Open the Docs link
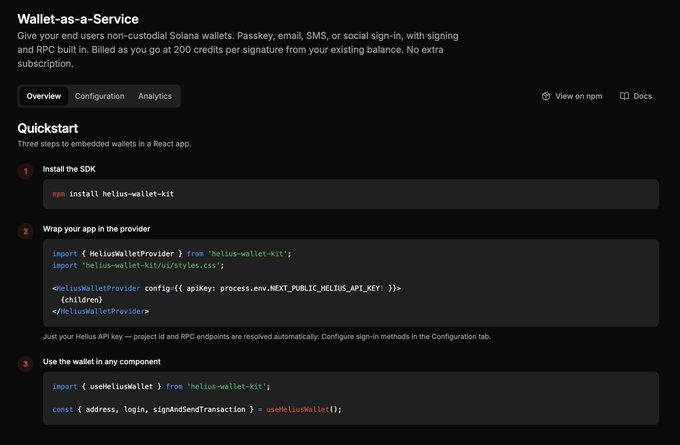 pos(636,96)
